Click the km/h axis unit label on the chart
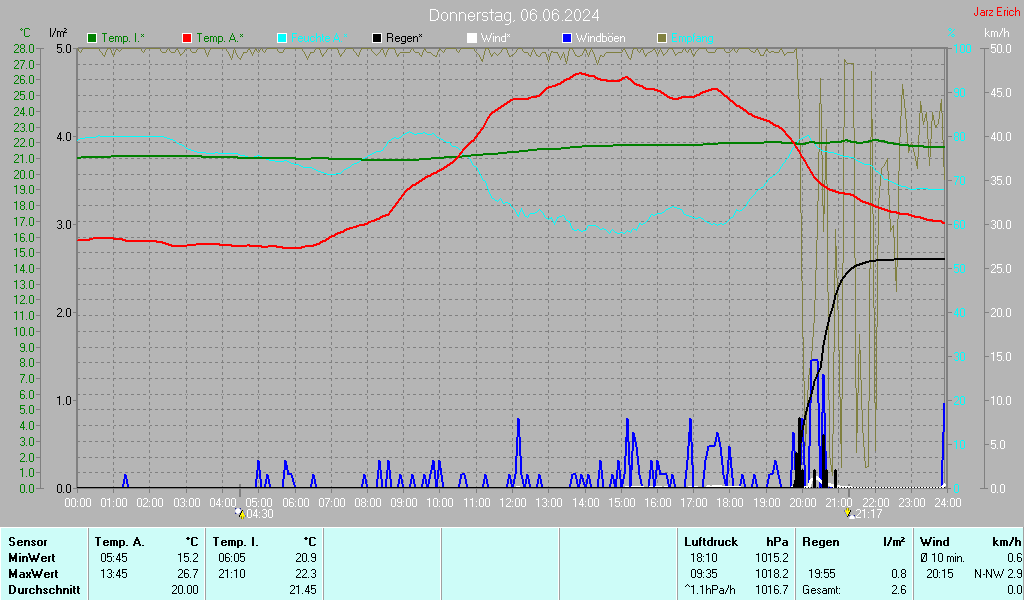The image size is (1024, 600). [x=997, y=33]
